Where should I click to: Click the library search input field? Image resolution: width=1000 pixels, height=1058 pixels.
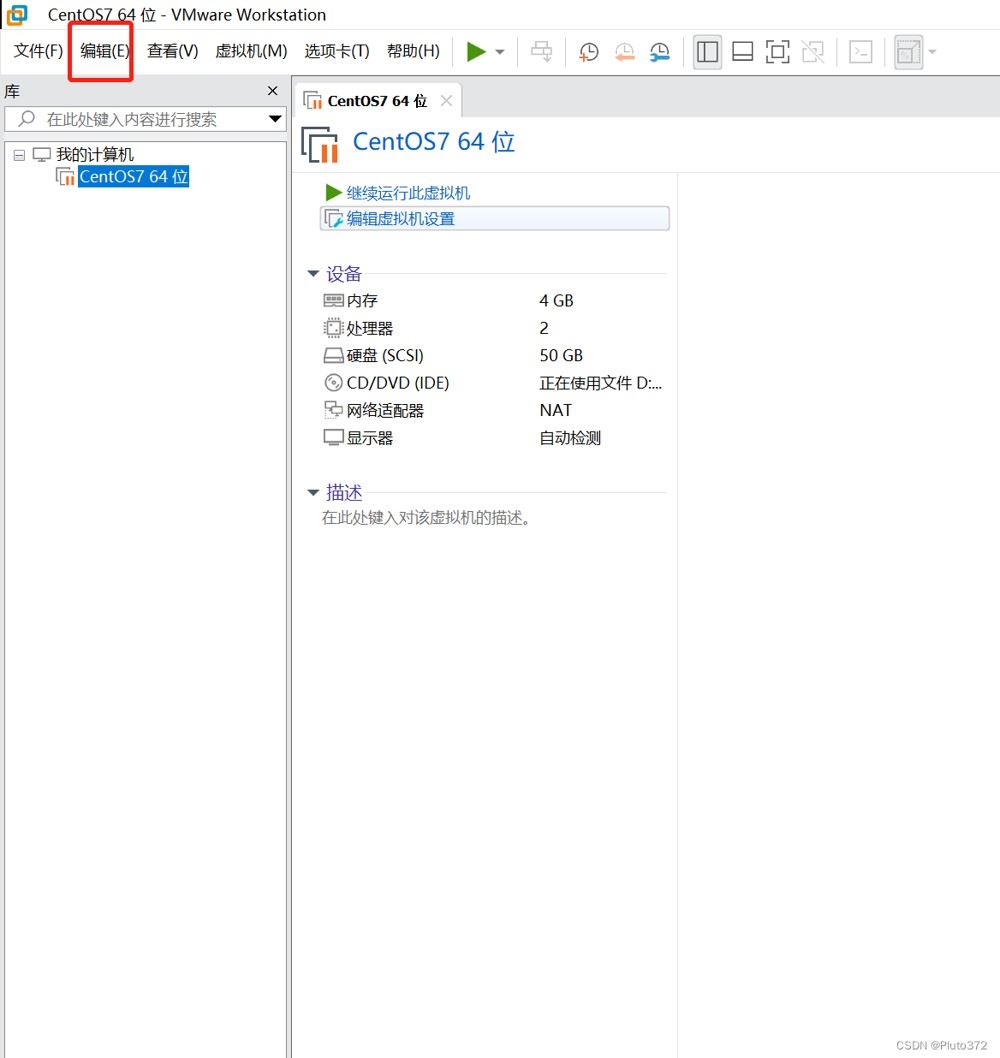145,119
